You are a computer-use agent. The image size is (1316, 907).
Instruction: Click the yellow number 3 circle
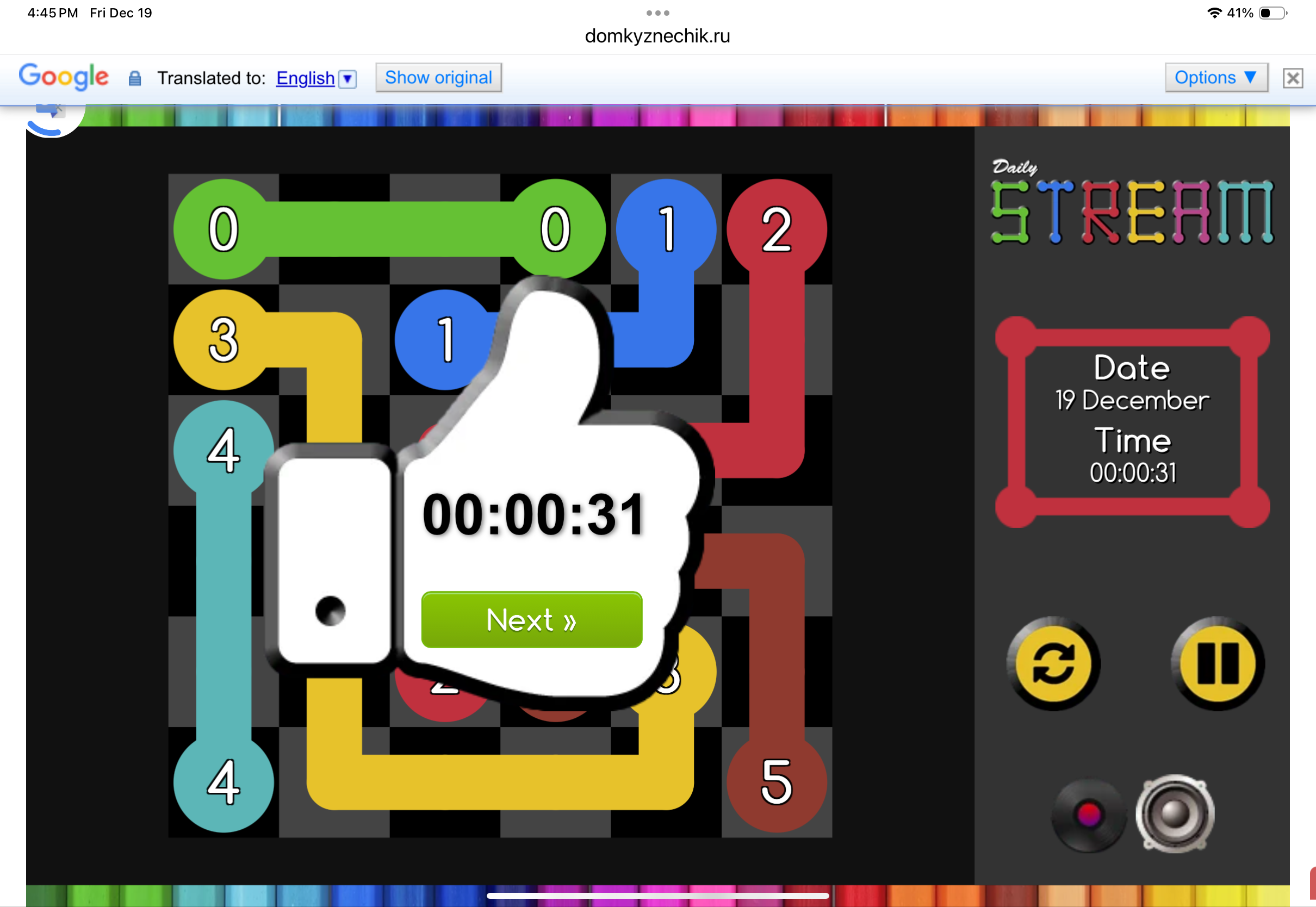coord(223,340)
